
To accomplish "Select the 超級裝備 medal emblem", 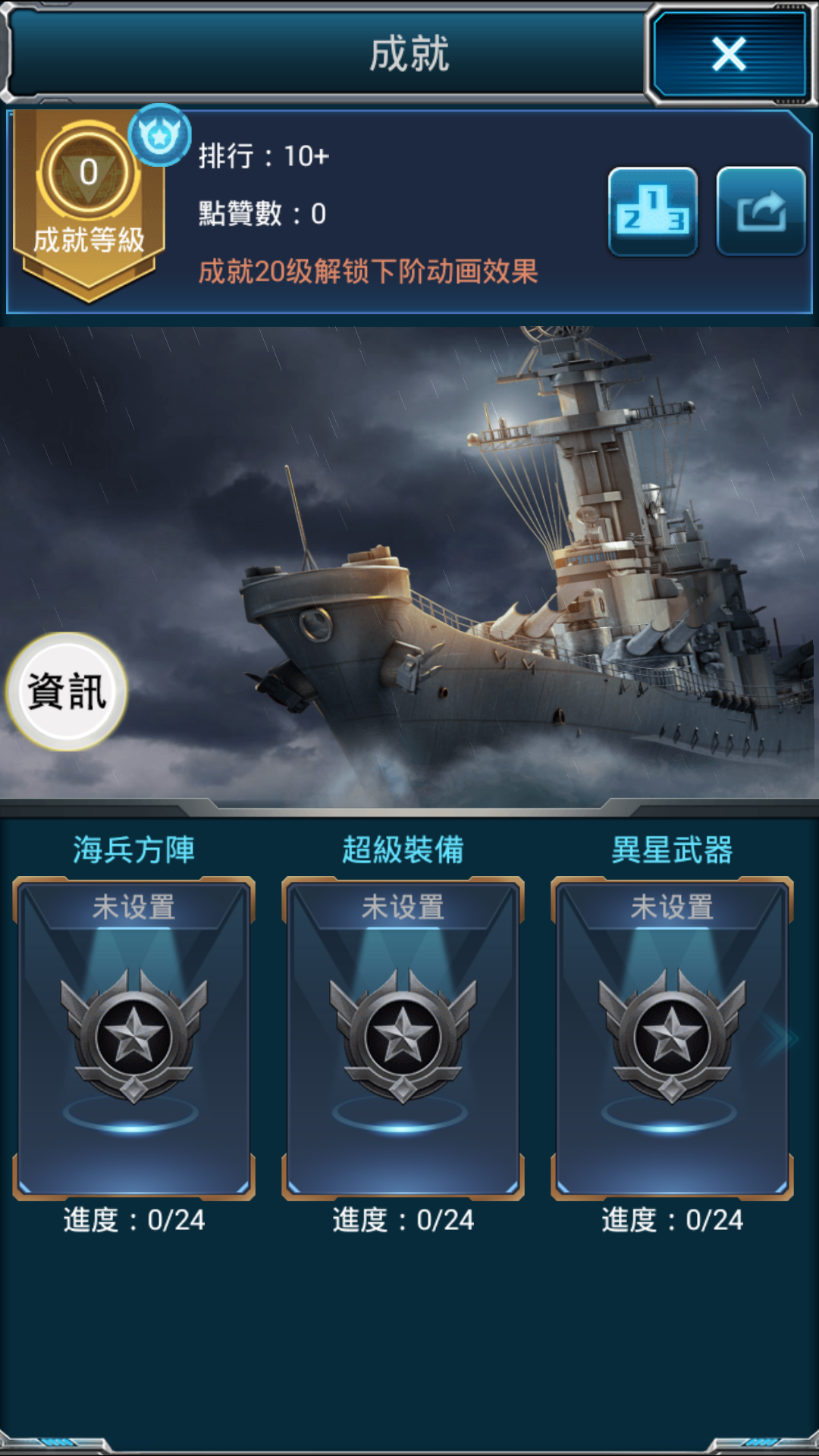I will (x=403, y=1036).
